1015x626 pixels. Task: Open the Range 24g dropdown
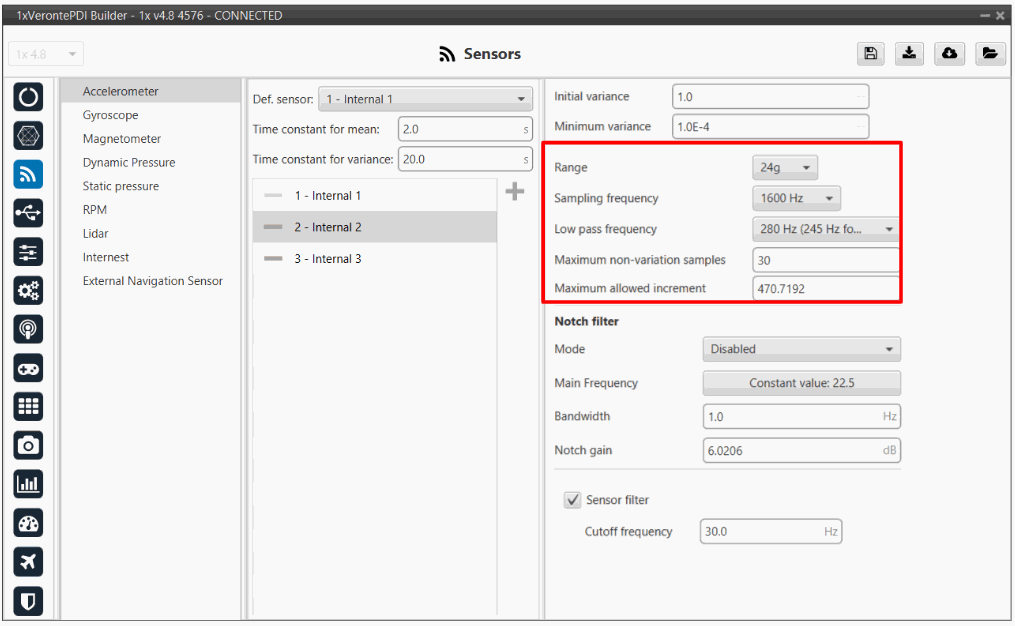785,168
